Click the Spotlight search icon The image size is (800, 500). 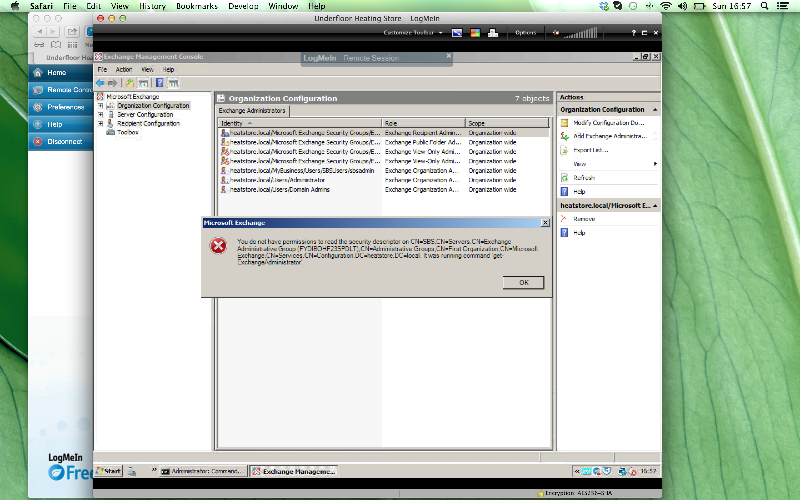tap(764, 6)
